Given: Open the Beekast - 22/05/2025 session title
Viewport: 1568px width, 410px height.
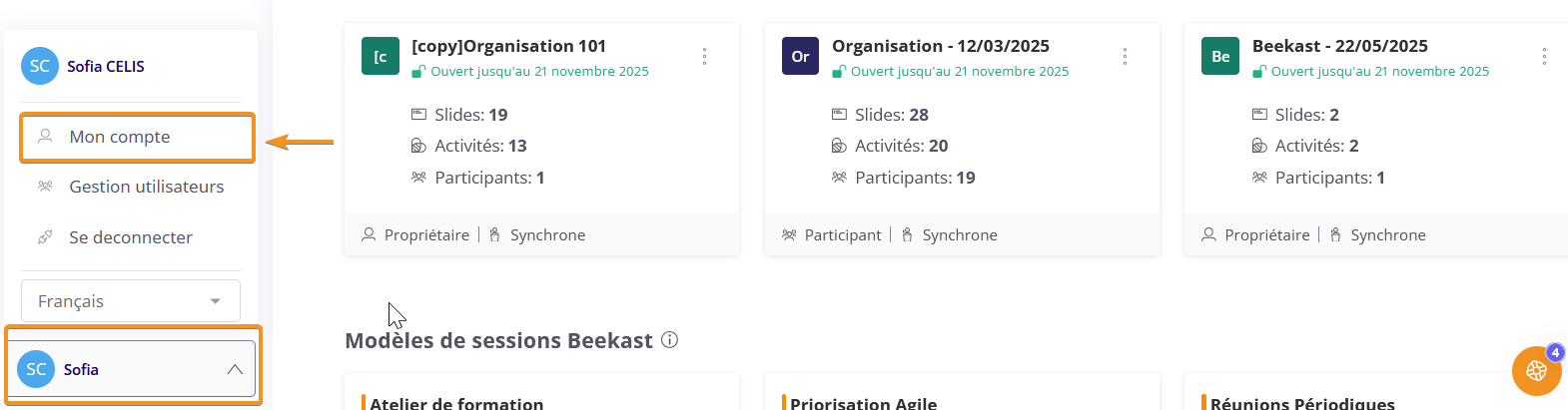Looking at the screenshot, I should tap(1339, 46).
